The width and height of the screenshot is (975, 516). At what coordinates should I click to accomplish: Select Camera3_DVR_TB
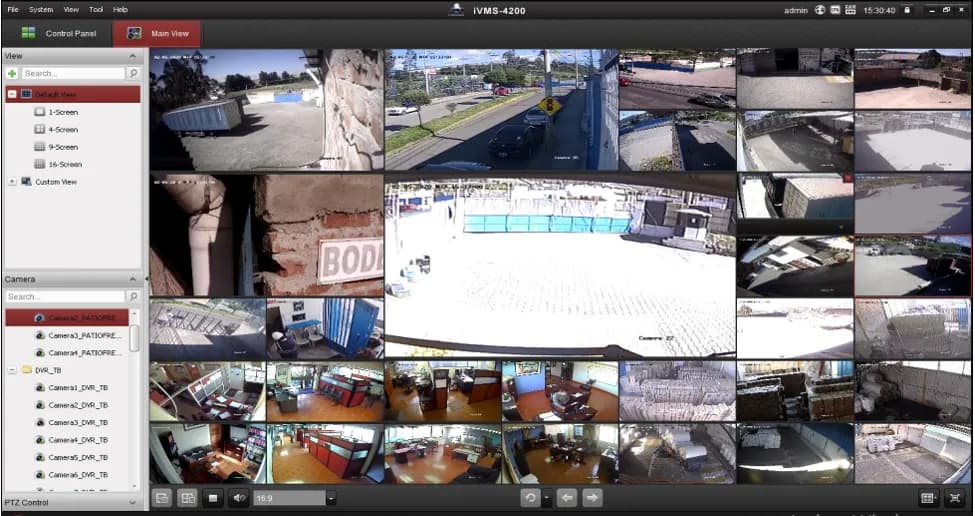point(78,422)
